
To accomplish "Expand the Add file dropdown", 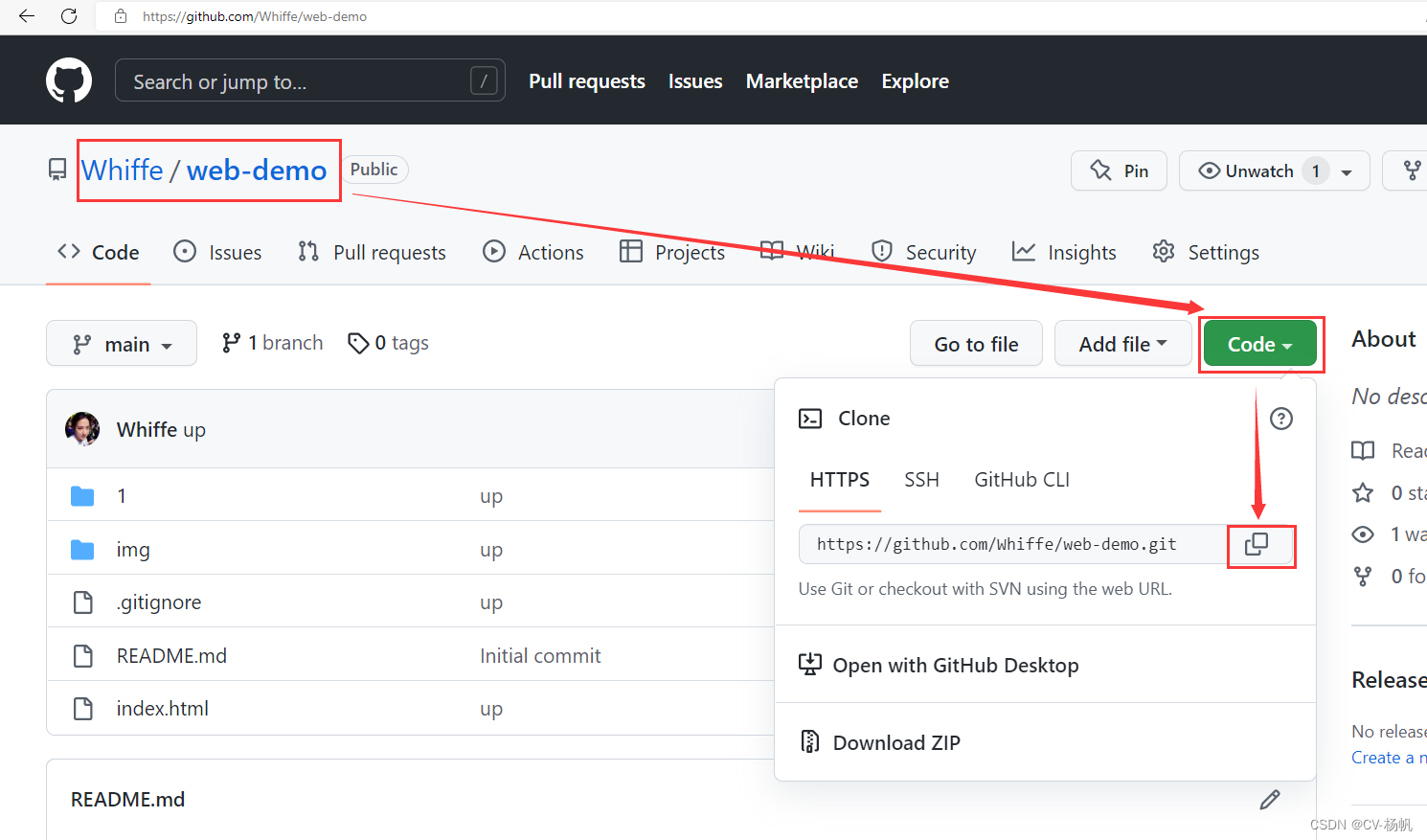I will [1122, 343].
